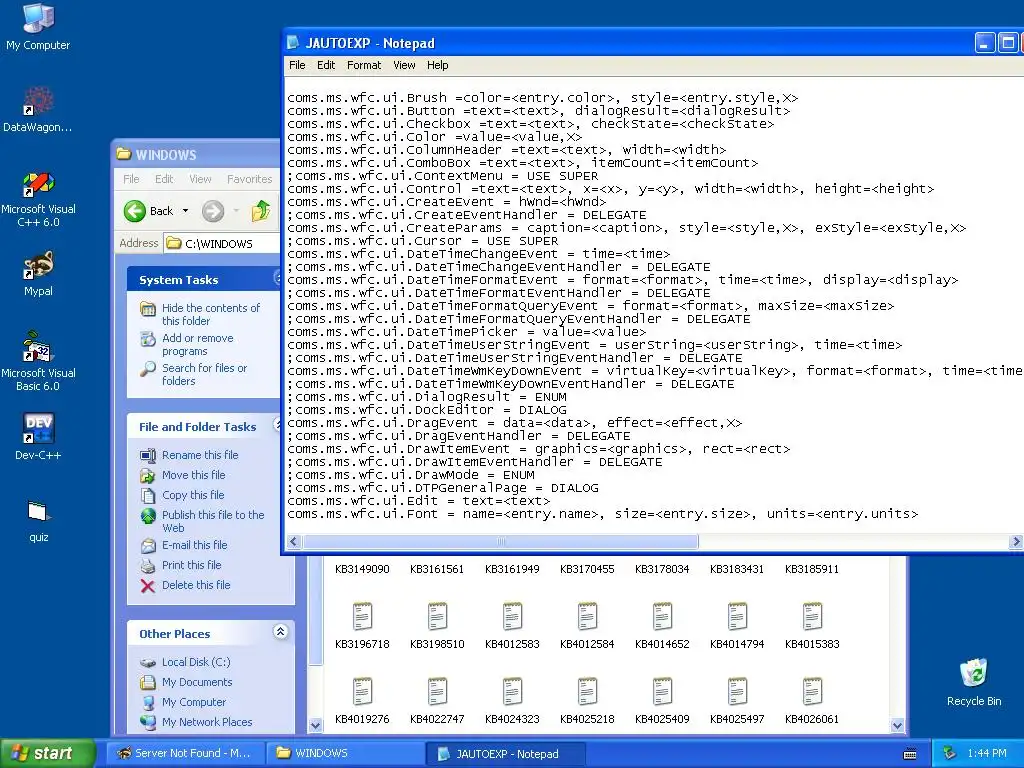
Task: Switch to WINDOWS folder taskbar button
Action: tap(346, 753)
